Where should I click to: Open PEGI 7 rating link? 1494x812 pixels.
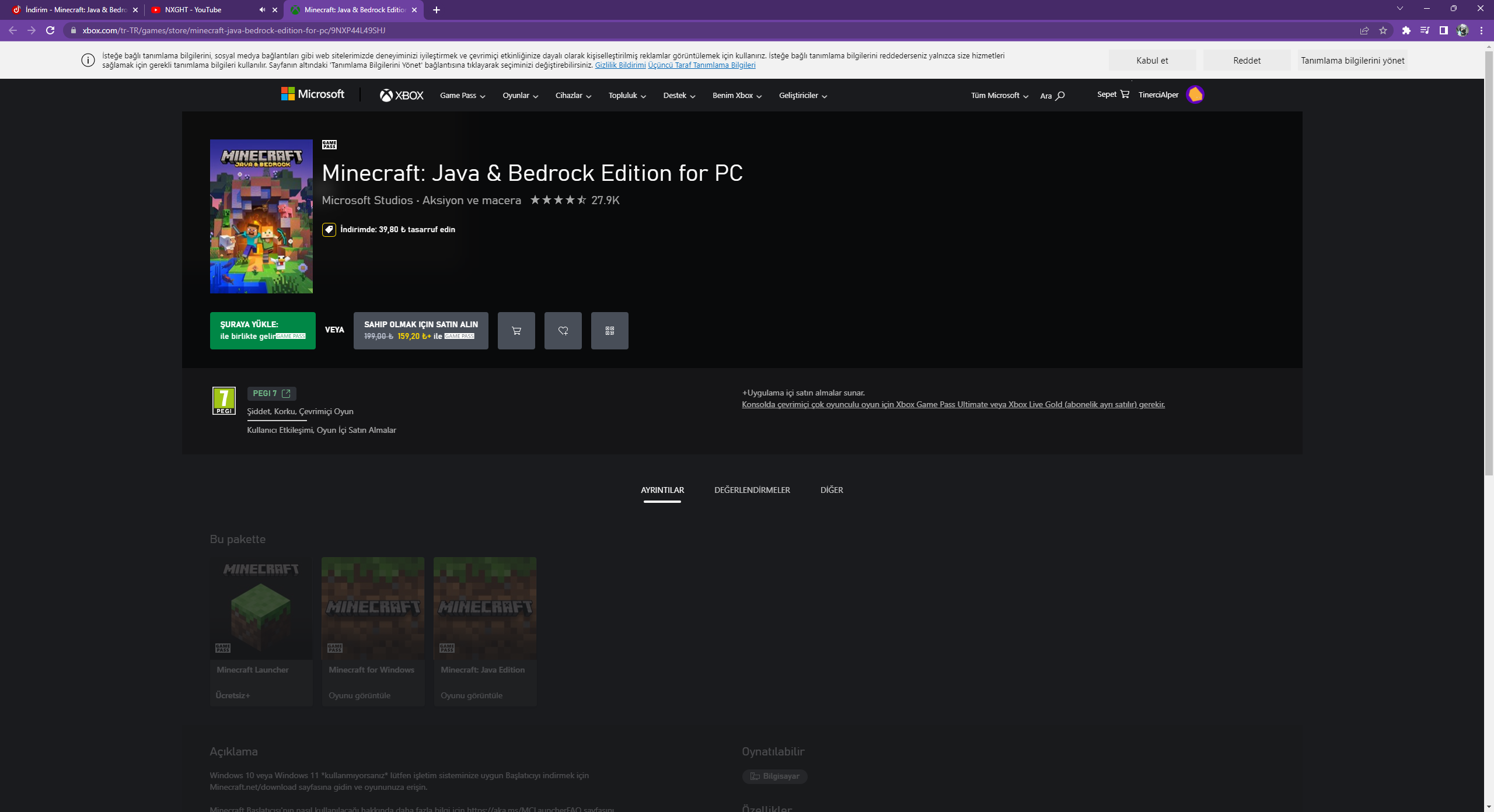[271, 393]
